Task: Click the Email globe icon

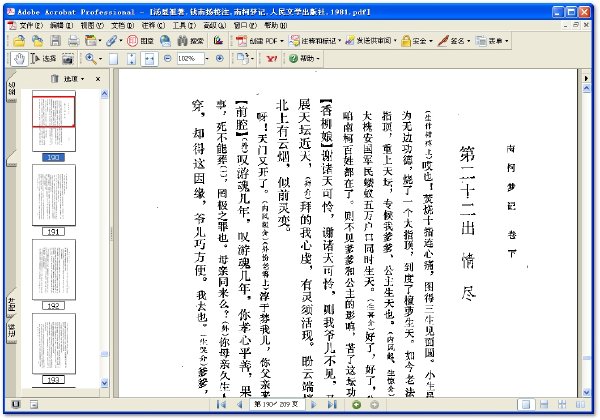Action: (165, 41)
